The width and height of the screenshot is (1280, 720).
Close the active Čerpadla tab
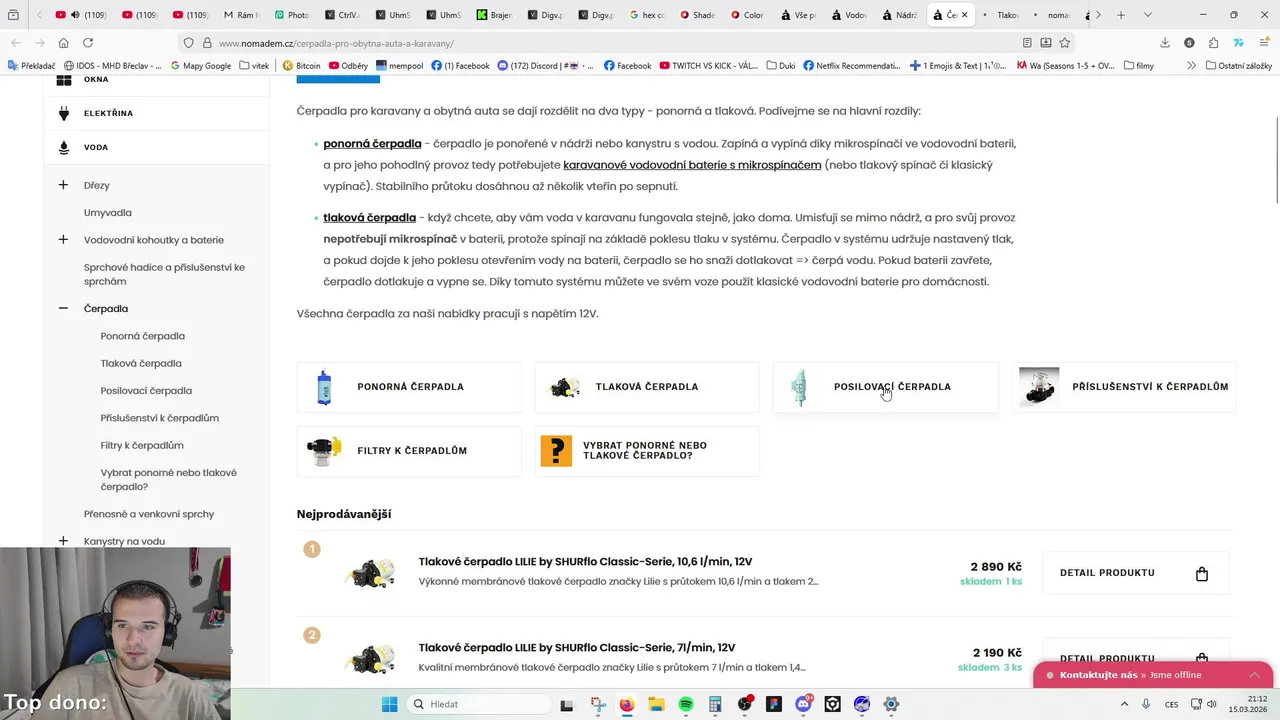[x=965, y=15]
